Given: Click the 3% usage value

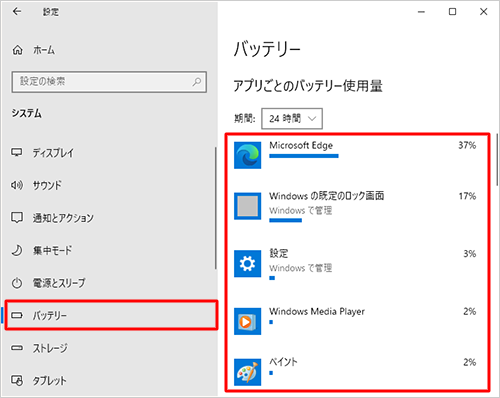Looking at the screenshot, I should [469, 254].
